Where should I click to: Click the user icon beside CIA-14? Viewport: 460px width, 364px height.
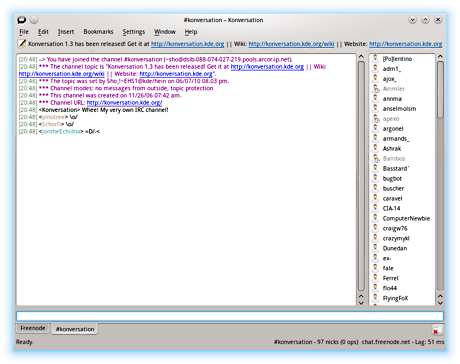pyautogui.click(x=376, y=208)
